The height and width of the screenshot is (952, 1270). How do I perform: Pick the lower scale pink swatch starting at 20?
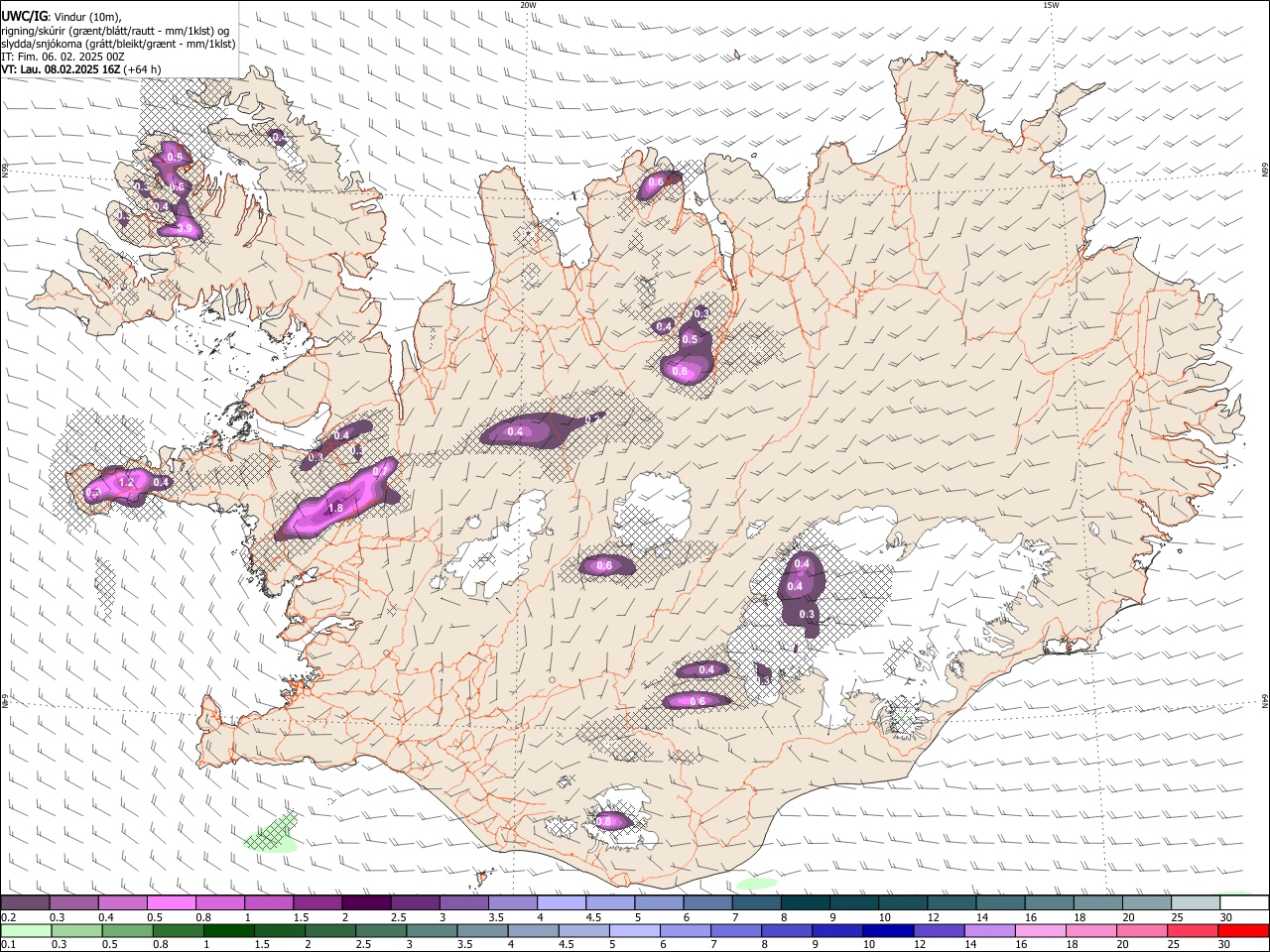(x=1142, y=931)
